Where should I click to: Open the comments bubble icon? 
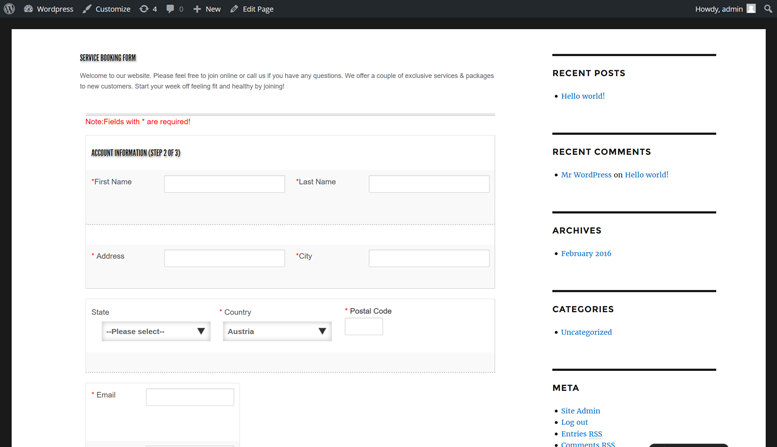170,9
